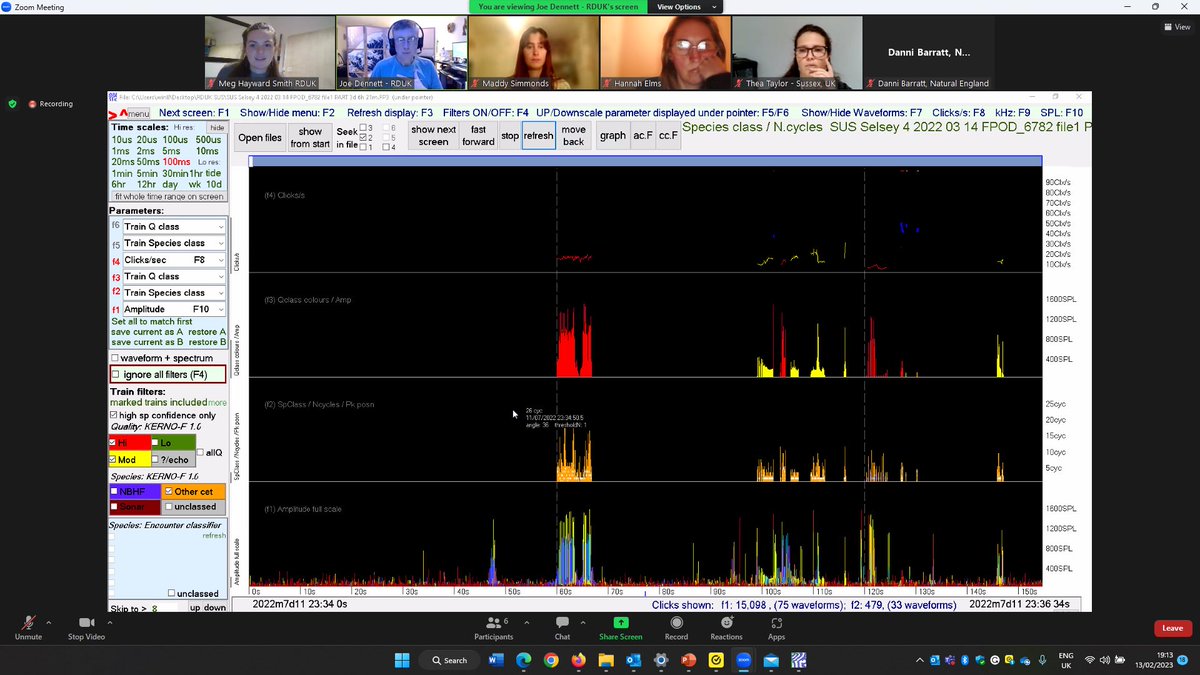Click the graph button
Image resolution: width=1200 pixels, height=675 pixels.
[613, 136]
